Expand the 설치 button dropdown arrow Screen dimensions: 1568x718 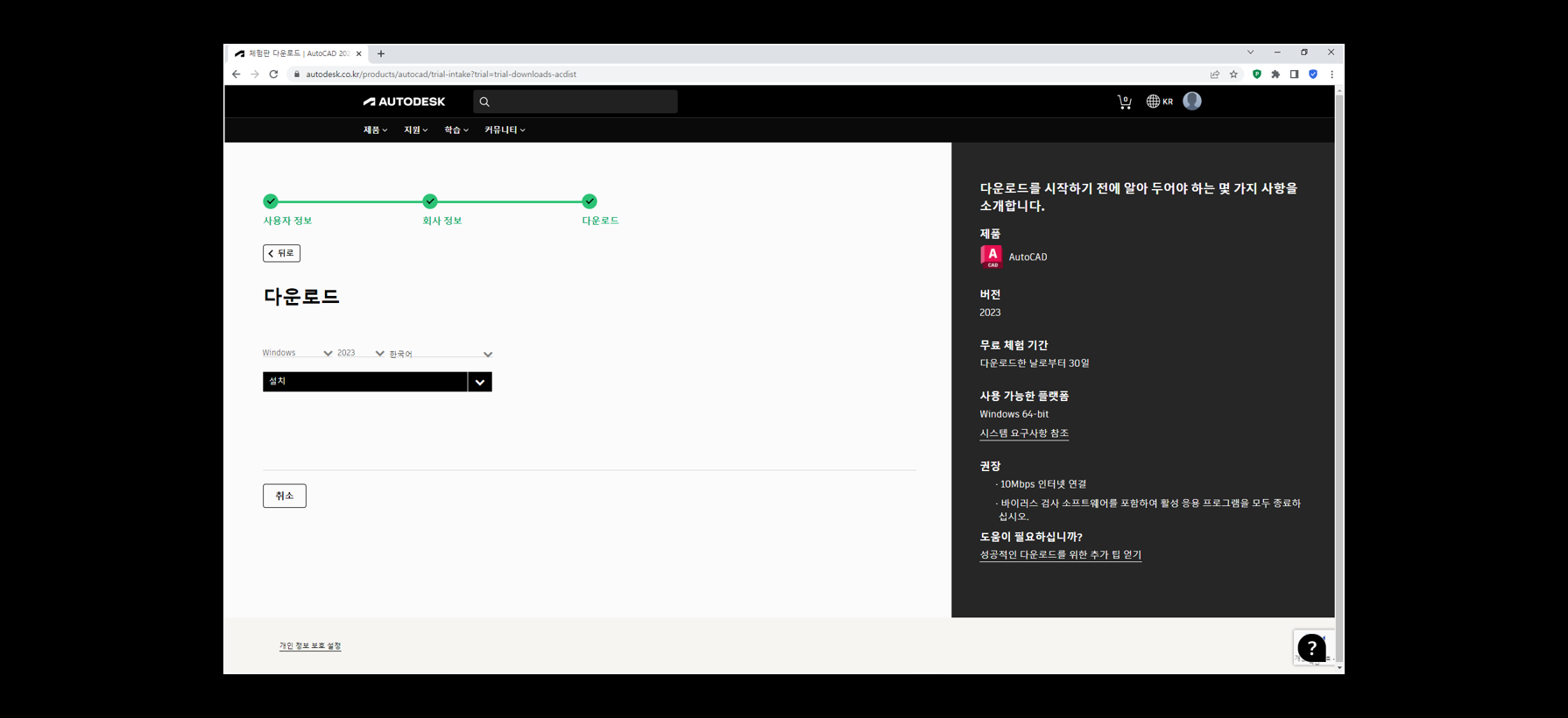pos(480,382)
